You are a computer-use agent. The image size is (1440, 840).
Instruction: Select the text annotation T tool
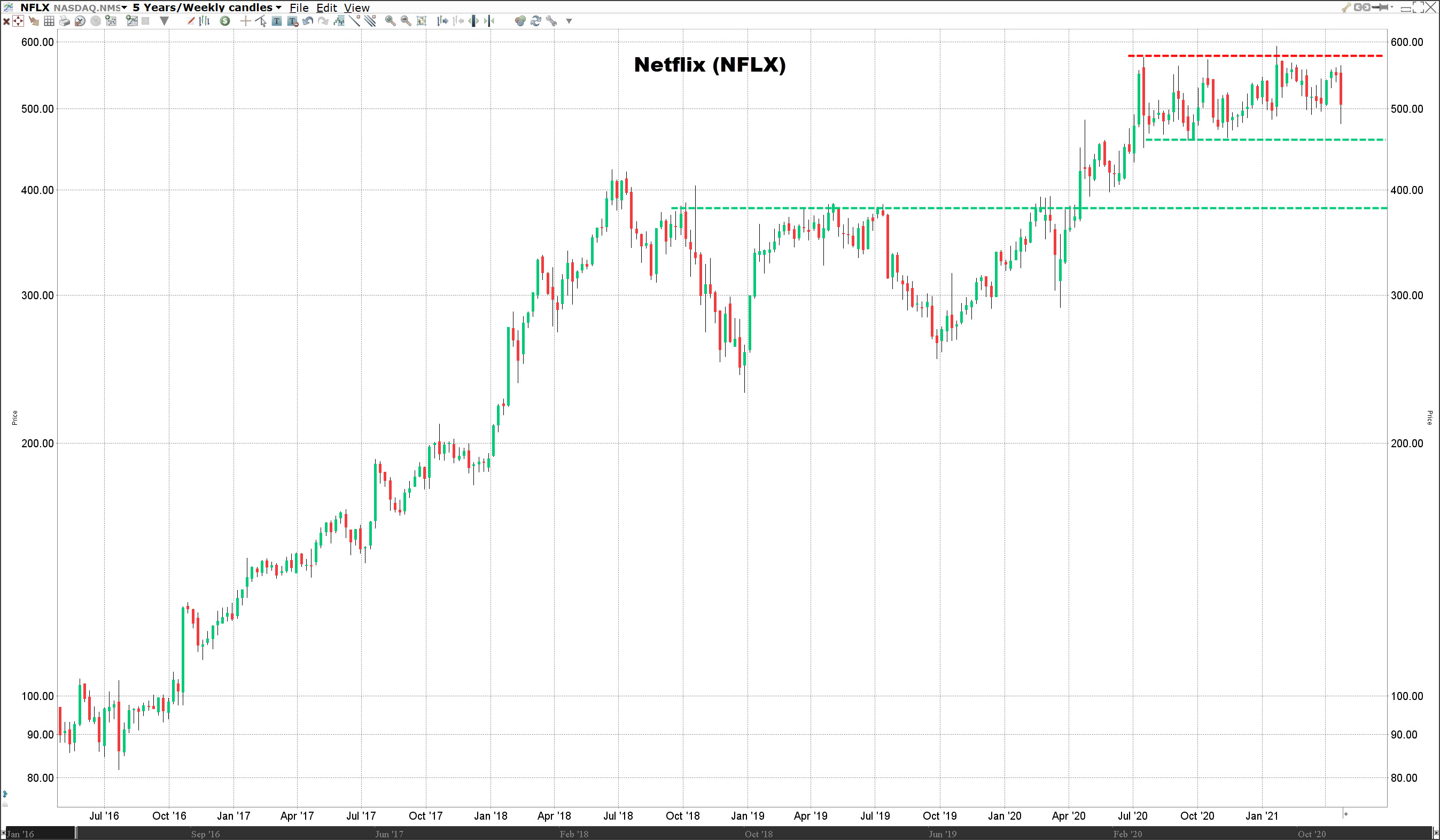click(277, 21)
